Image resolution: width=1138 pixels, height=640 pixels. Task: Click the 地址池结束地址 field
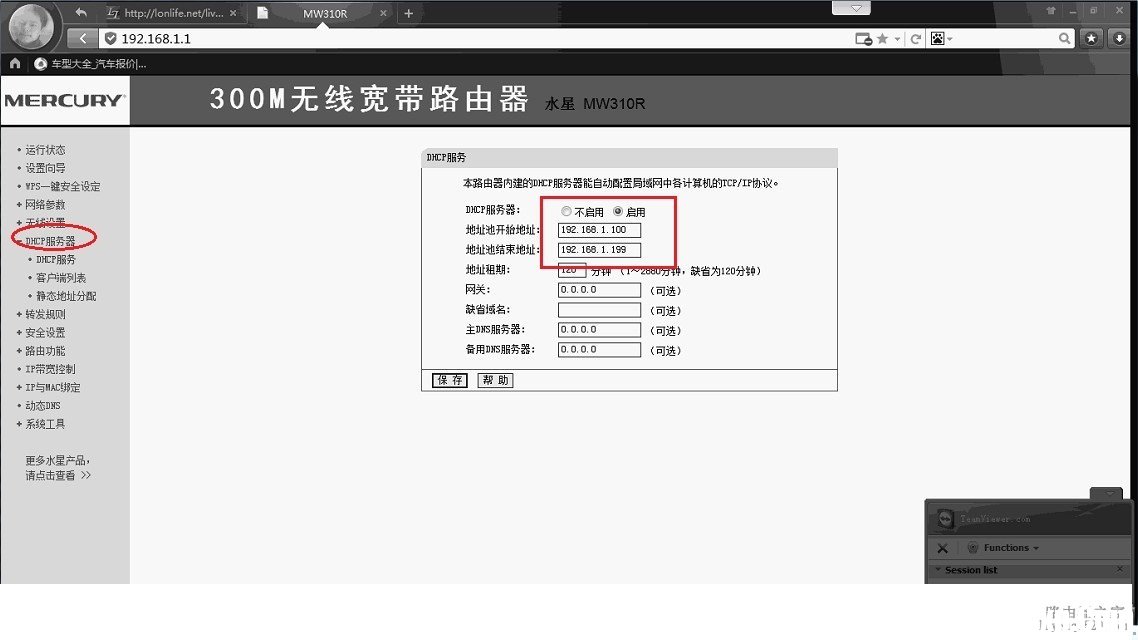pos(599,250)
